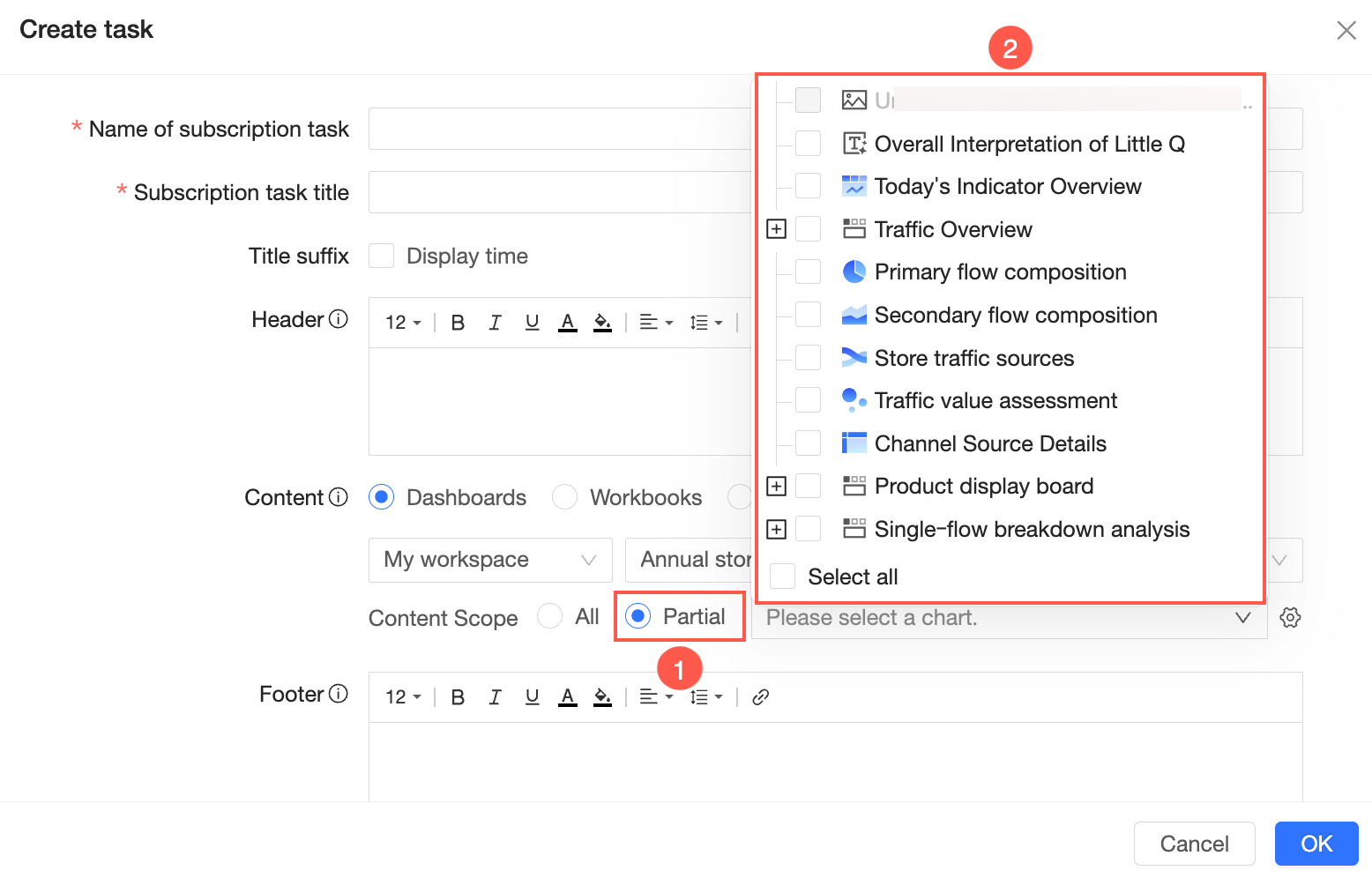The image size is (1372, 878).
Task: Click the Product display board icon
Action: [x=854, y=486]
